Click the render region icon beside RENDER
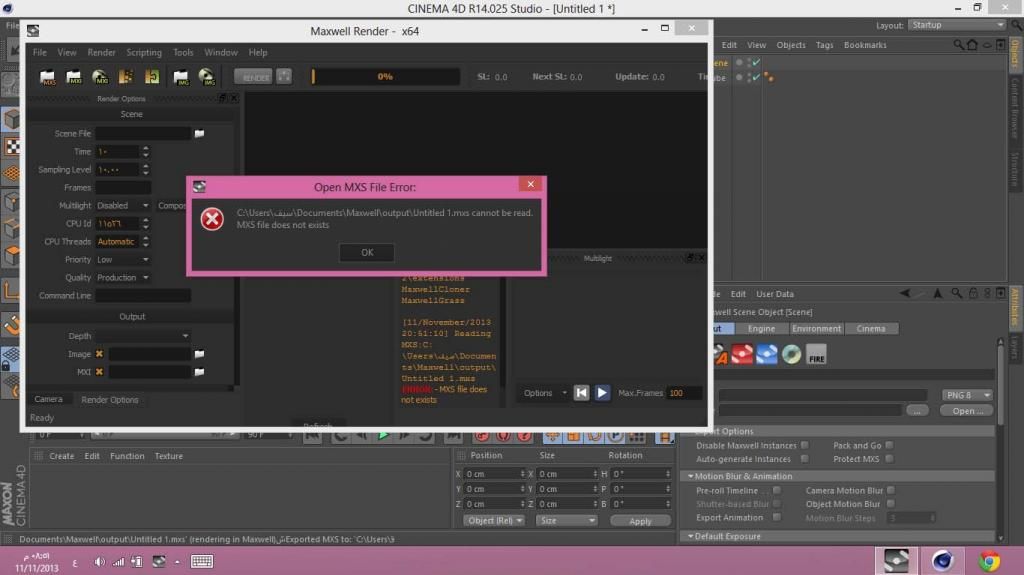The width and height of the screenshot is (1024, 575). pyautogui.click(x=284, y=76)
